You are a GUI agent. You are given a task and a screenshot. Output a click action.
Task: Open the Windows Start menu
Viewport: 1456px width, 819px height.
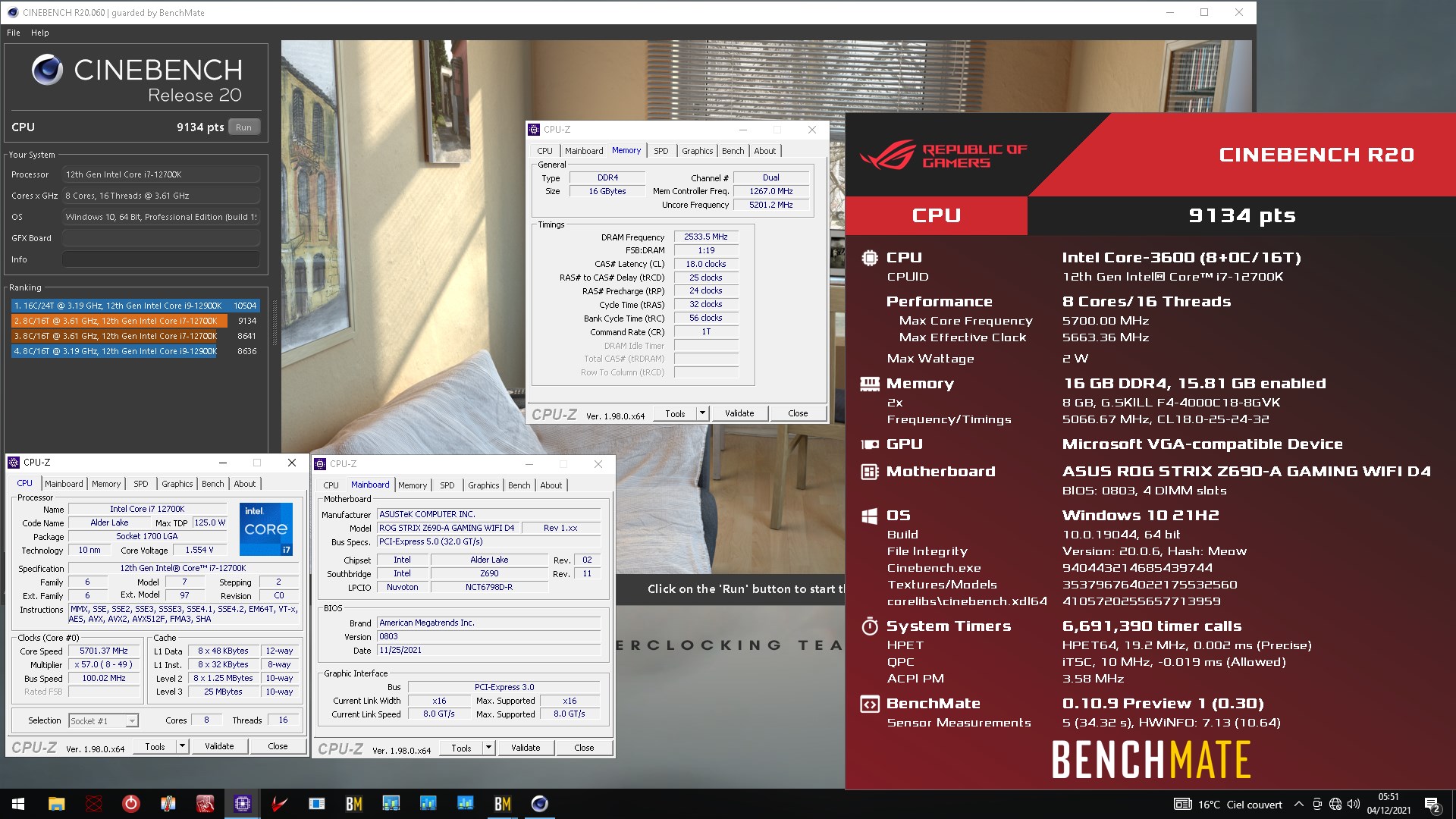tap(18, 804)
